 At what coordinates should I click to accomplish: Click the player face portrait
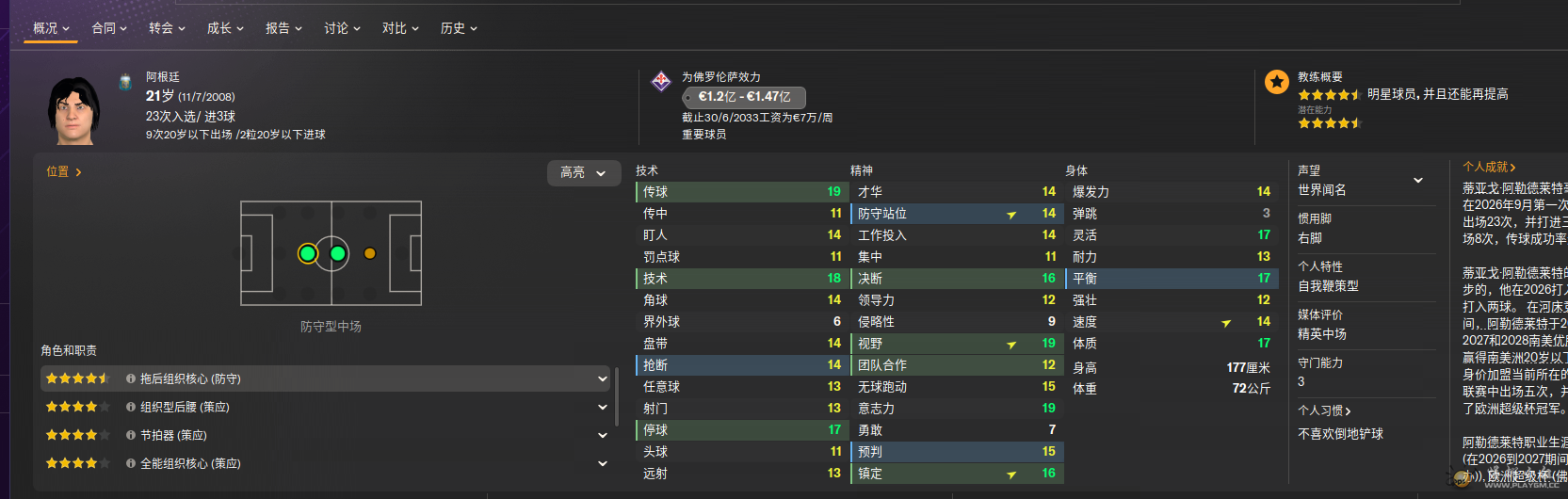pyautogui.click(x=73, y=111)
